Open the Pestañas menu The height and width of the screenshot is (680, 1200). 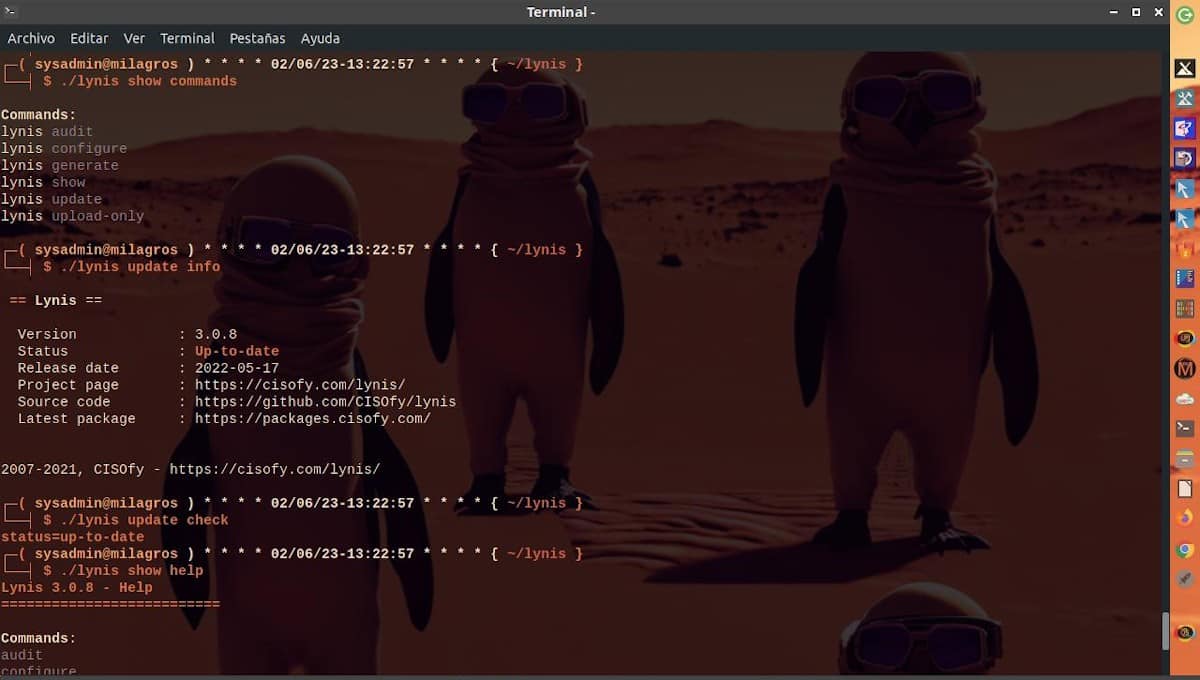pyautogui.click(x=257, y=38)
